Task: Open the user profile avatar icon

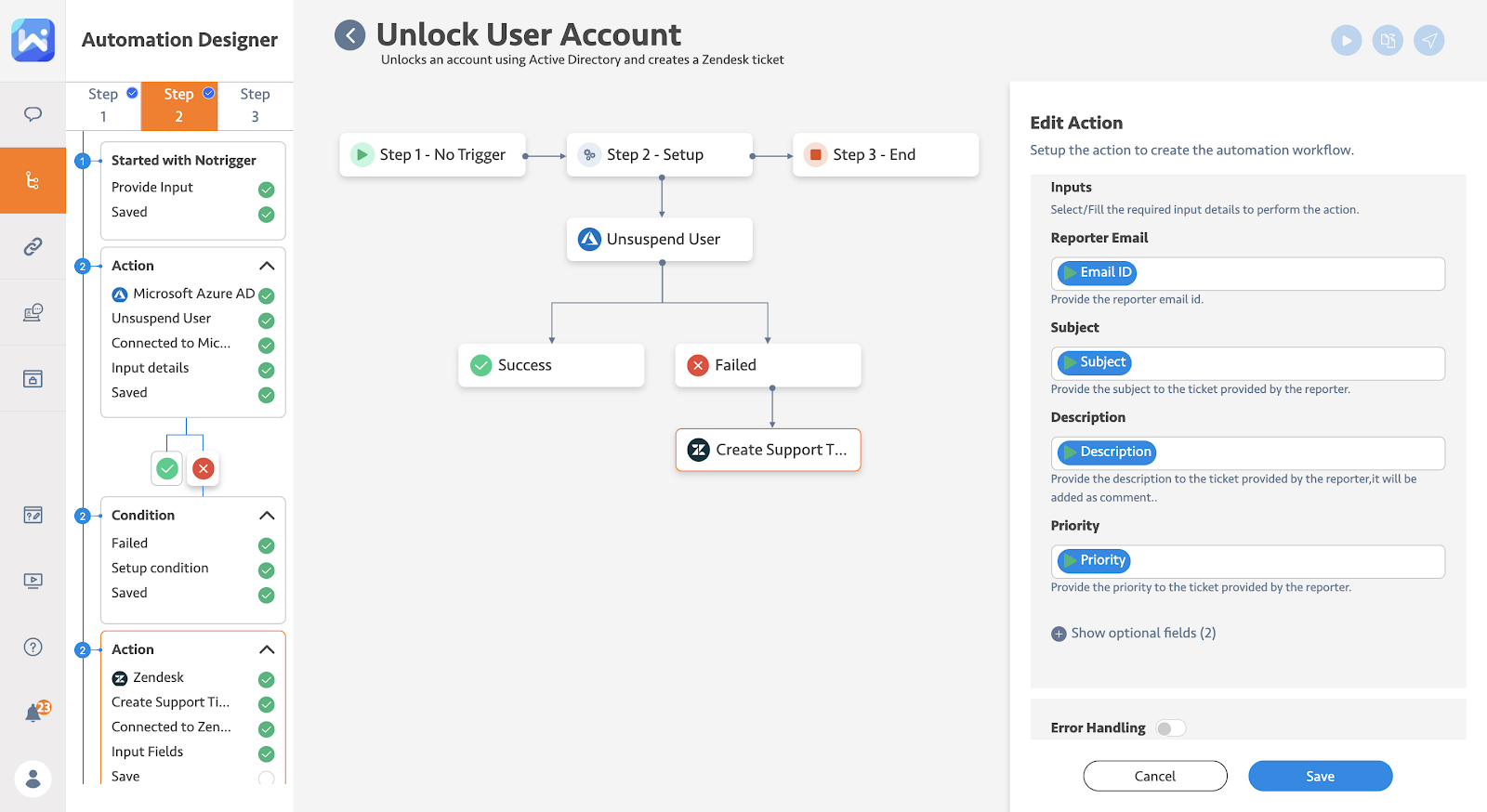Action: click(33, 779)
